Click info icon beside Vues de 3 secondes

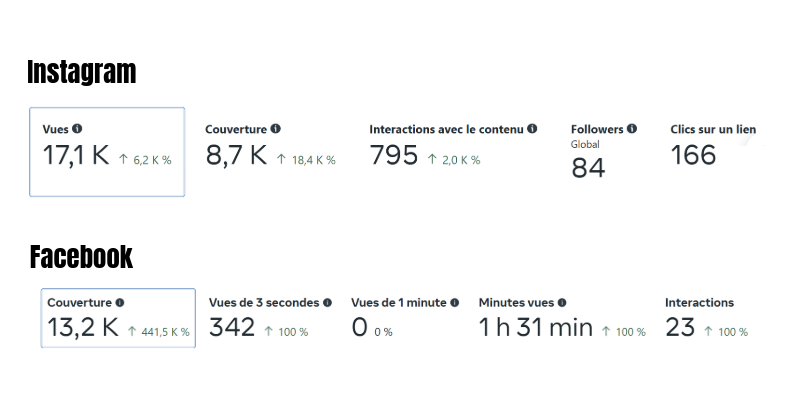328,303
